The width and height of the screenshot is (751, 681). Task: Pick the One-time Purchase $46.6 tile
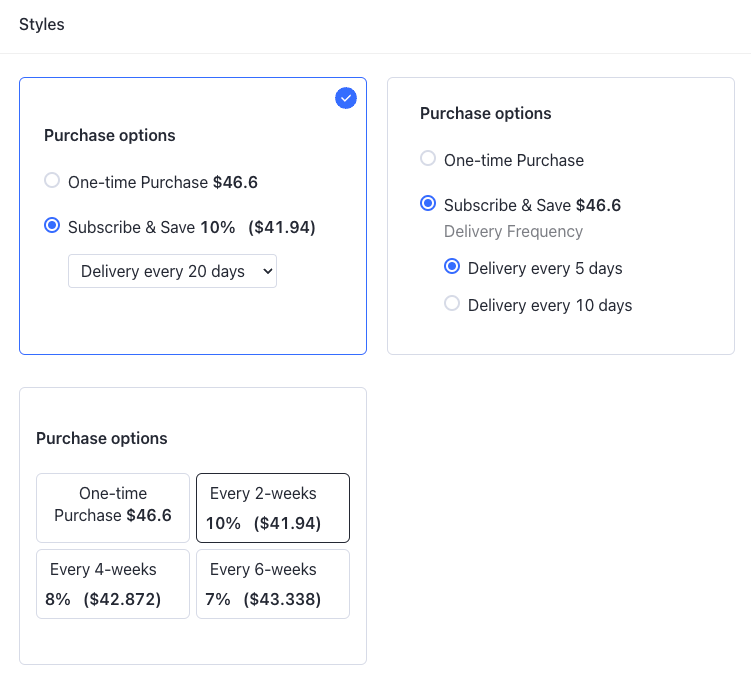(x=113, y=508)
